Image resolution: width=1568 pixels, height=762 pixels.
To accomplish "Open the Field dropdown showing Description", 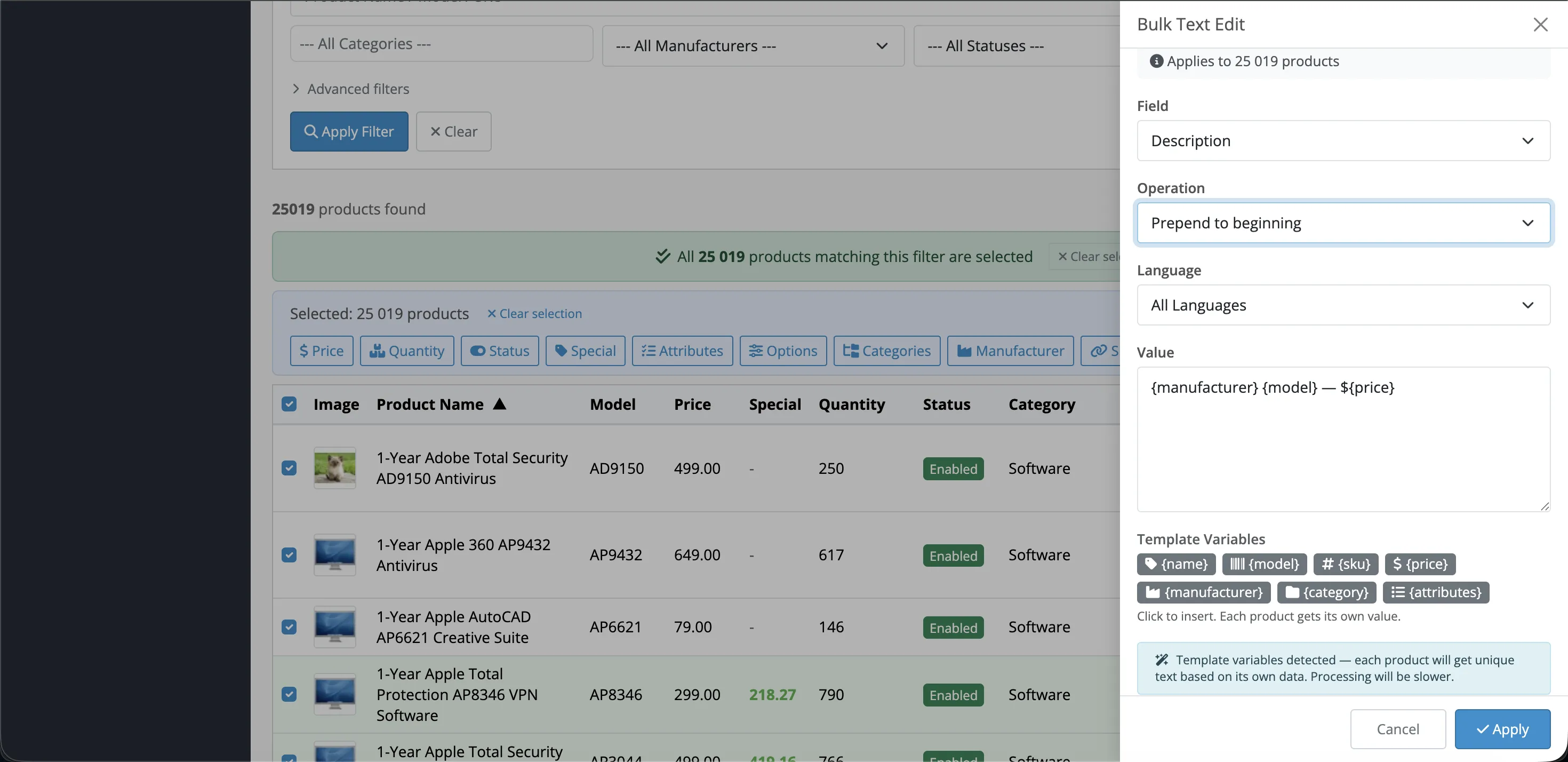I will pyautogui.click(x=1343, y=141).
